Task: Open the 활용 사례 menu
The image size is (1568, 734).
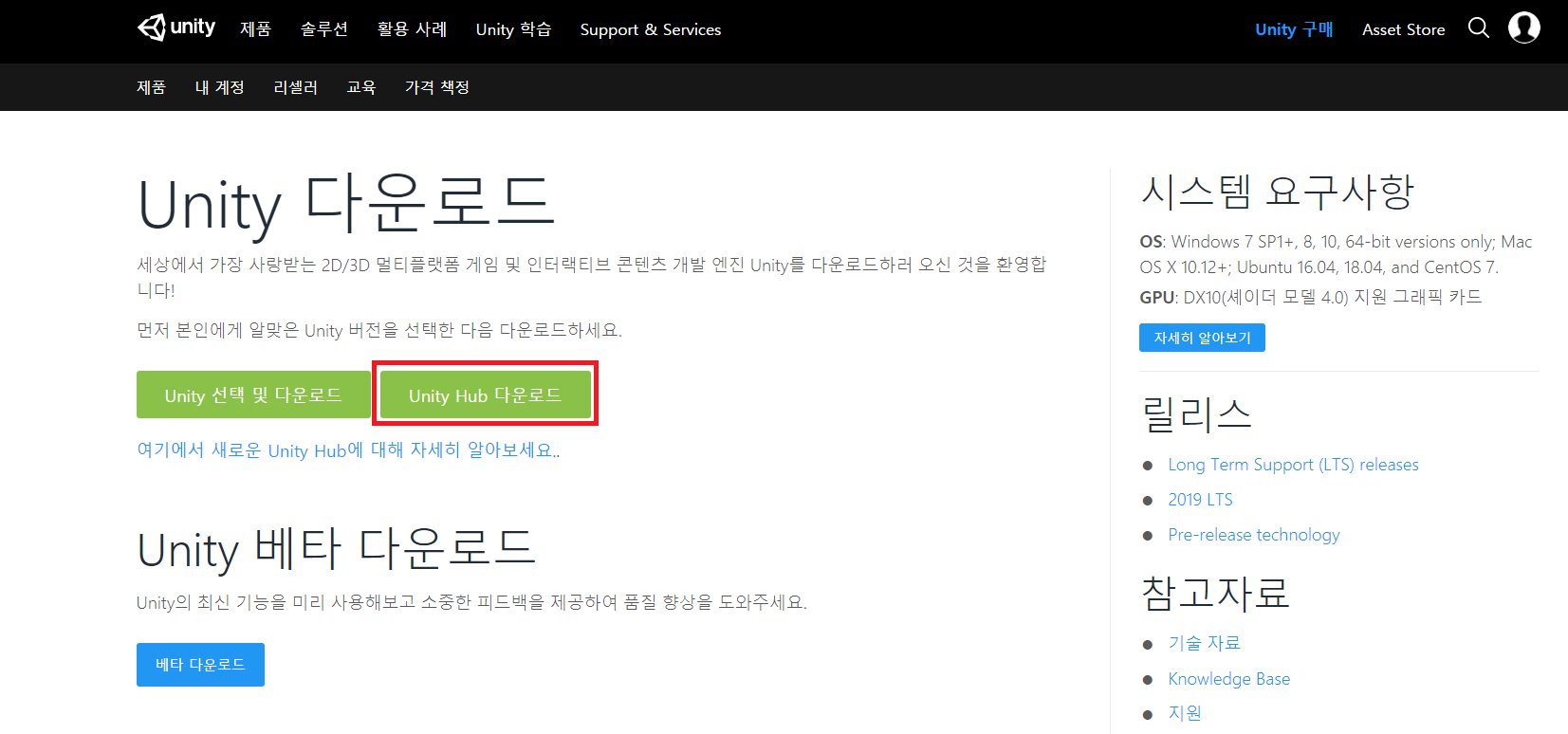Action: point(412,29)
